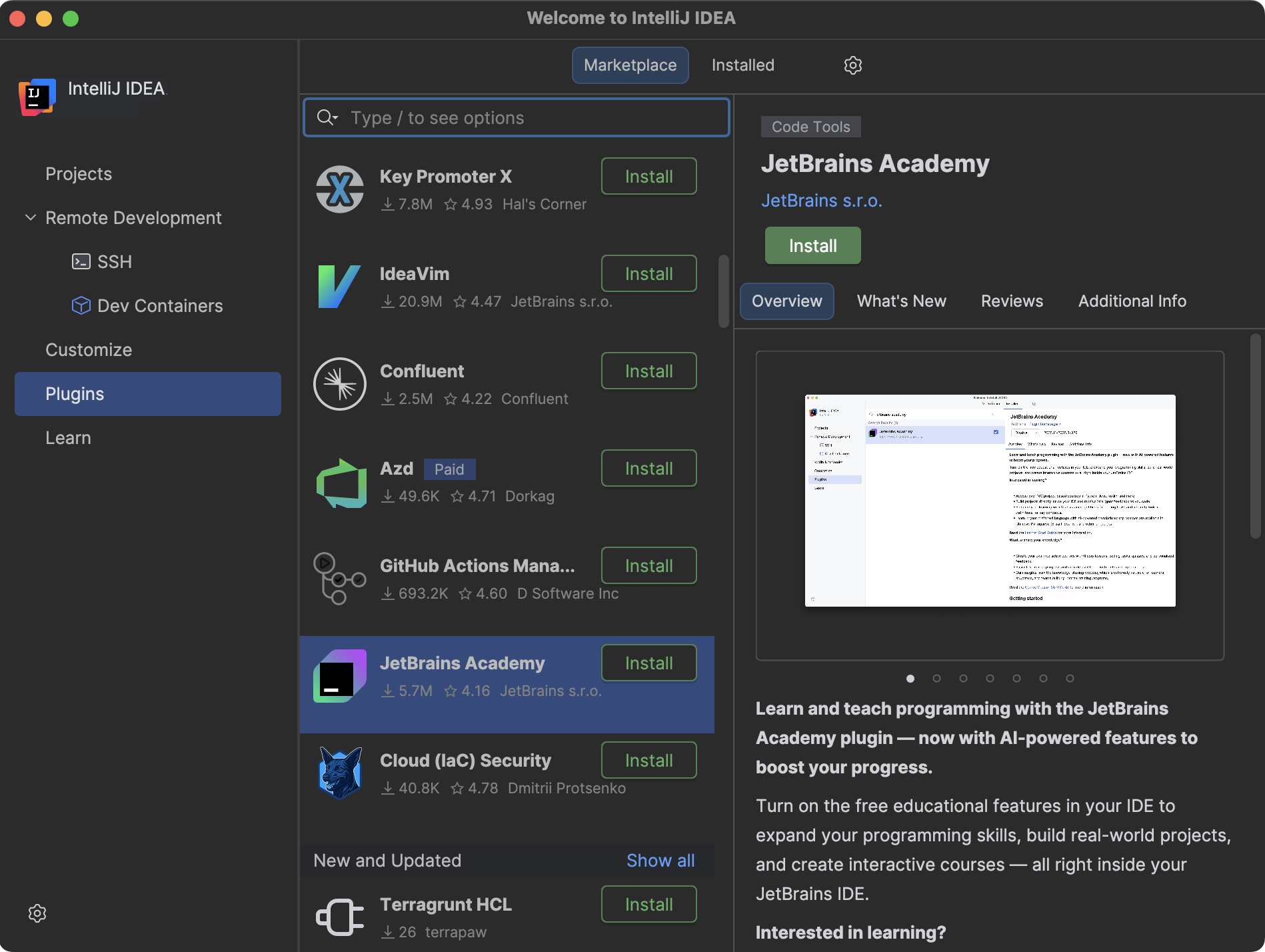Open the Overview tab
This screenshot has width=1265, height=952.
(x=786, y=301)
